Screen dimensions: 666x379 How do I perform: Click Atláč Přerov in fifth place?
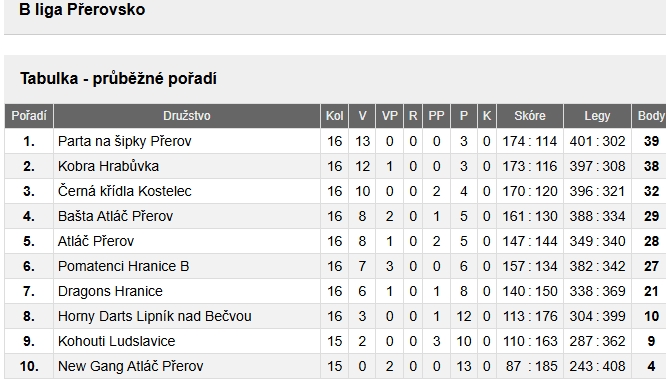tap(96, 241)
